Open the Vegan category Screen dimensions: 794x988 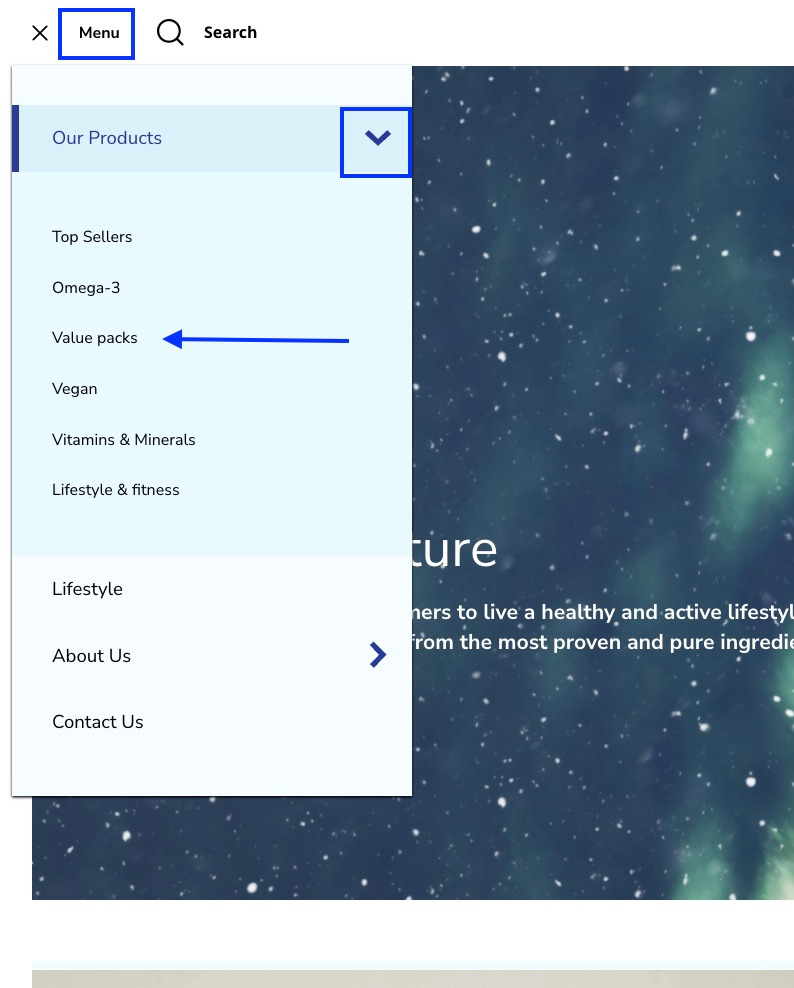pyautogui.click(x=74, y=389)
